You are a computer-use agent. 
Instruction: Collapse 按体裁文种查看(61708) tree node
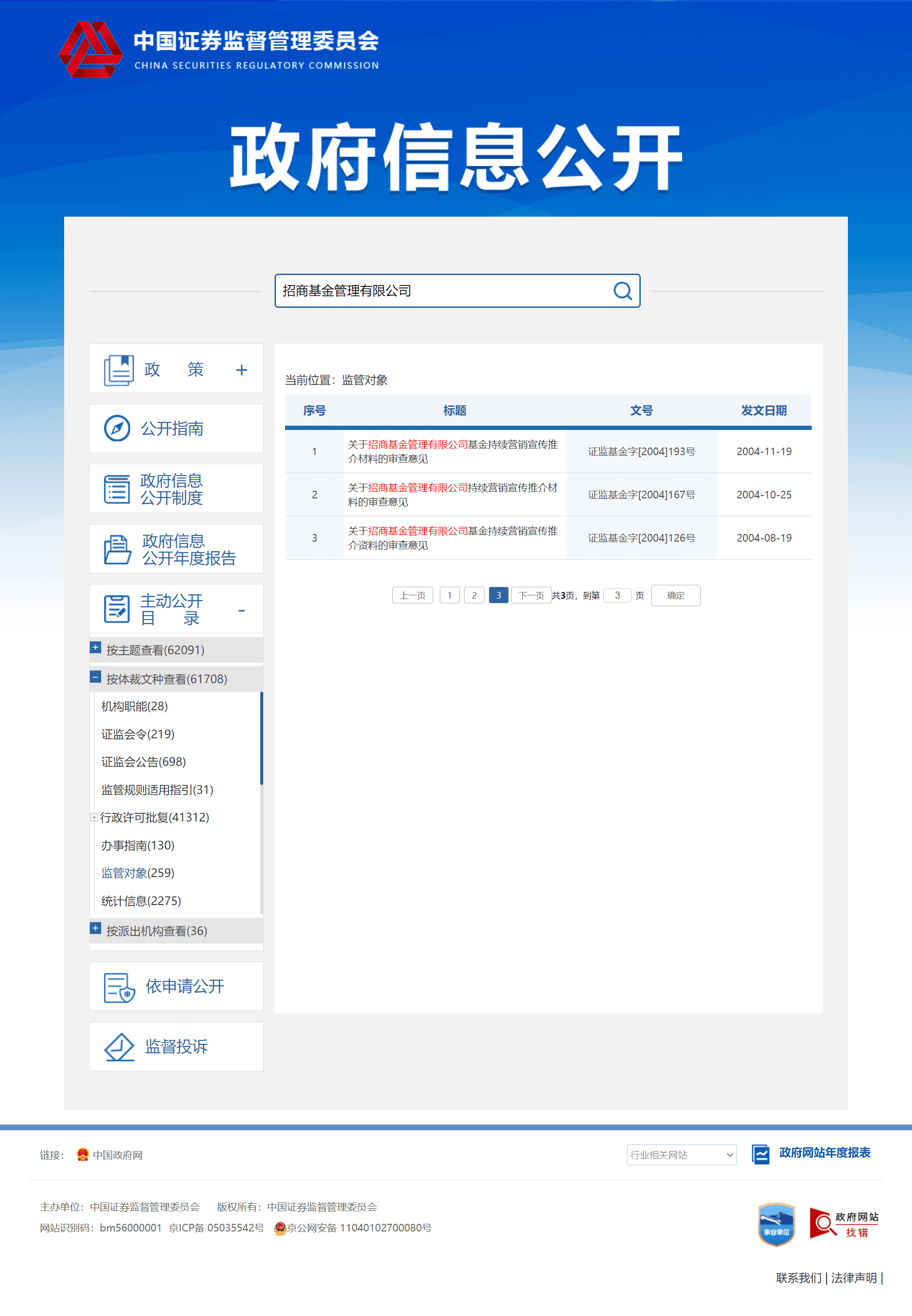95,677
